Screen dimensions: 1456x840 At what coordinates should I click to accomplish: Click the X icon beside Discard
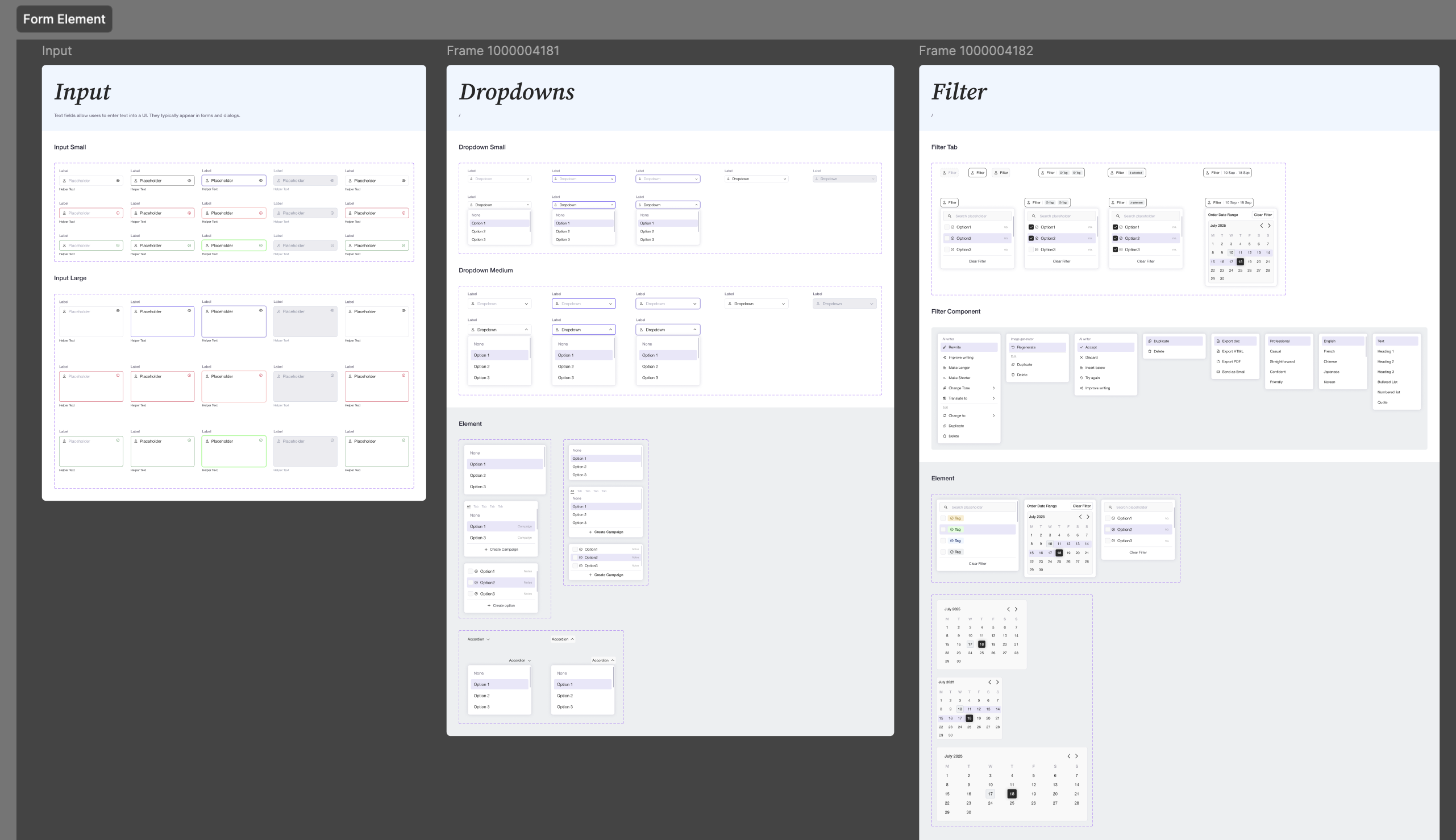tap(1081, 357)
